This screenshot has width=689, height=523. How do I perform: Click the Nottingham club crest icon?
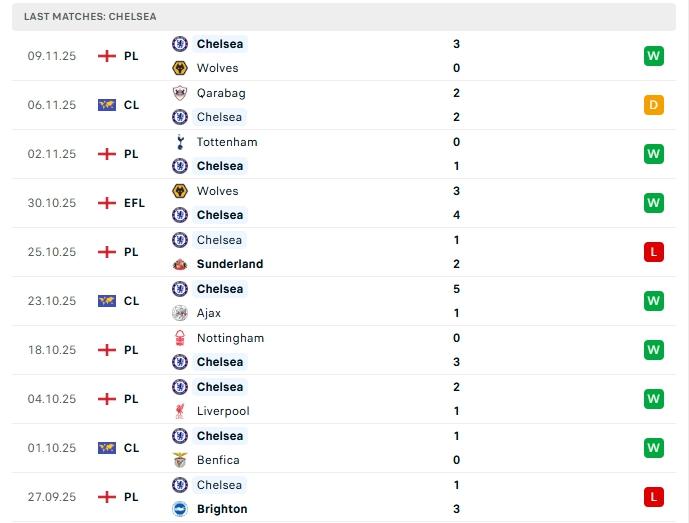click(180, 338)
